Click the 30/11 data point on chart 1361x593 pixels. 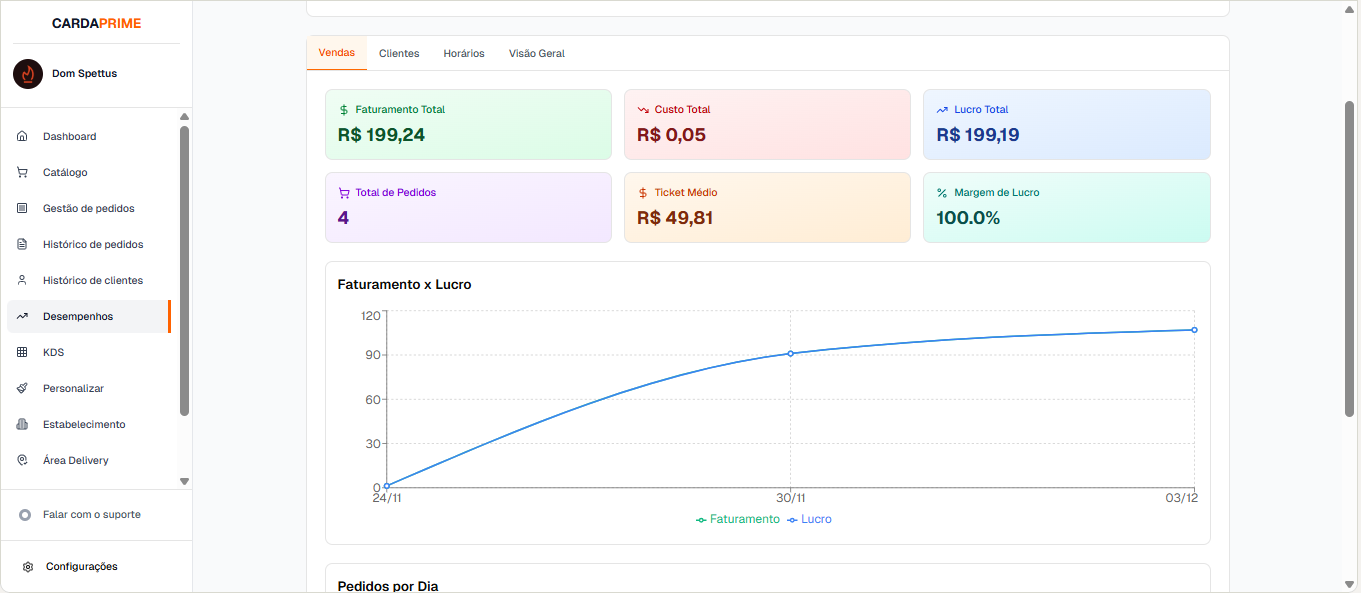(x=790, y=353)
